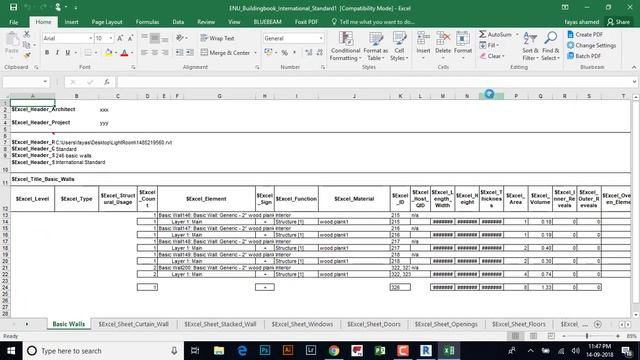This screenshot has width=640, height=360.
Task: Click the Cut scissors icon
Action: (27, 34)
